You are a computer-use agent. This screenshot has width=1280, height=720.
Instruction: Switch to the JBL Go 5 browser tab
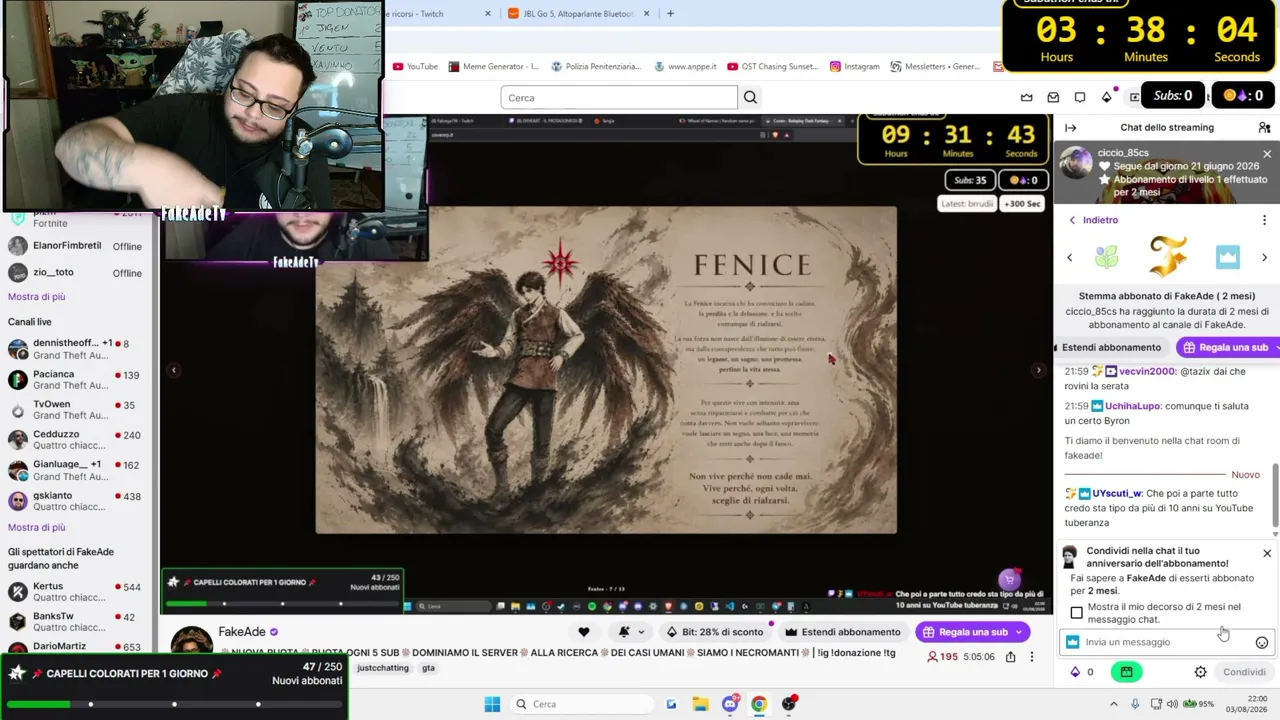click(577, 13)
